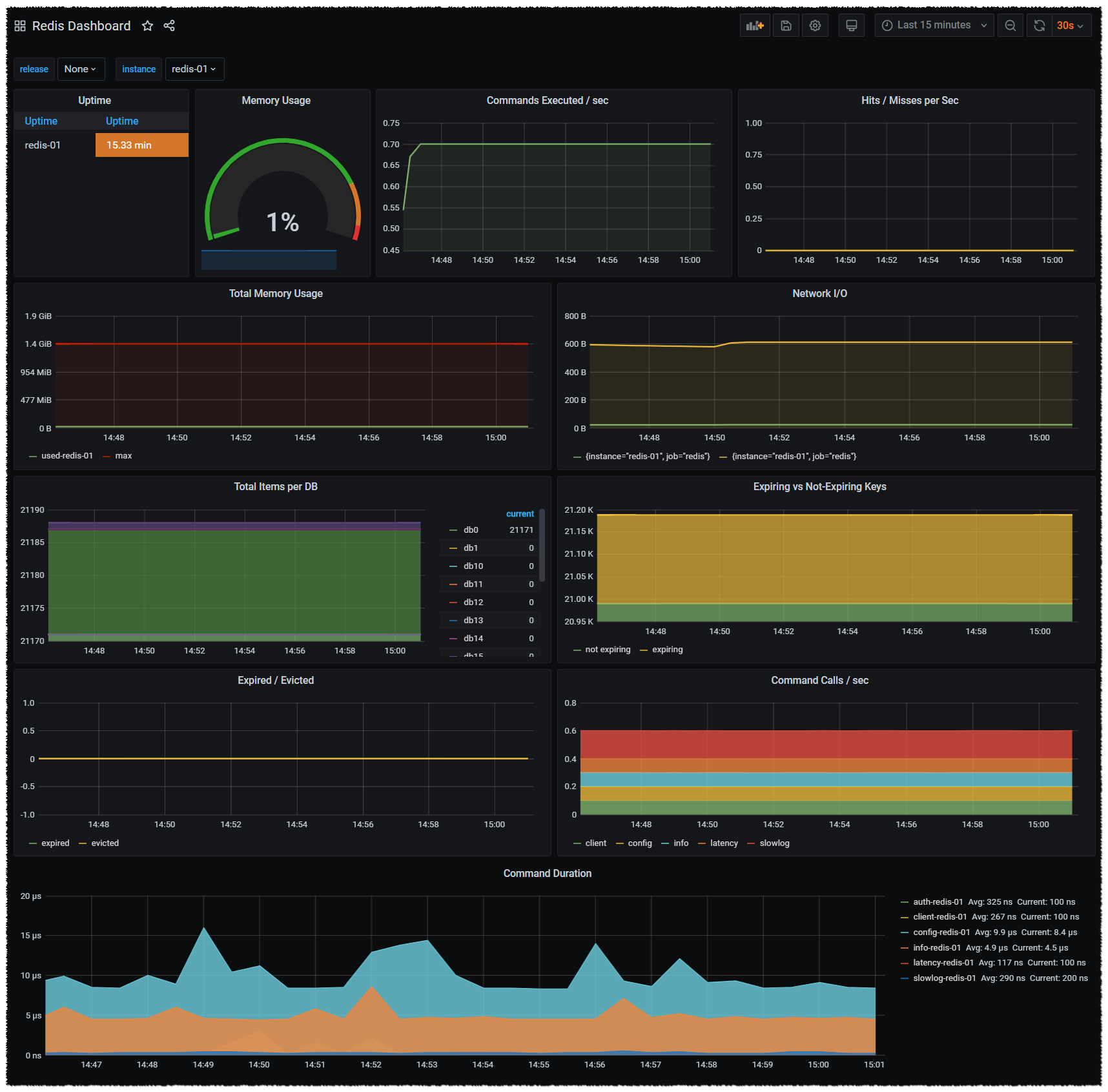Viewport: 1108px width, 1092px height.
Task: Toggle db11 series in legend
Action: [x=473, y=584]
